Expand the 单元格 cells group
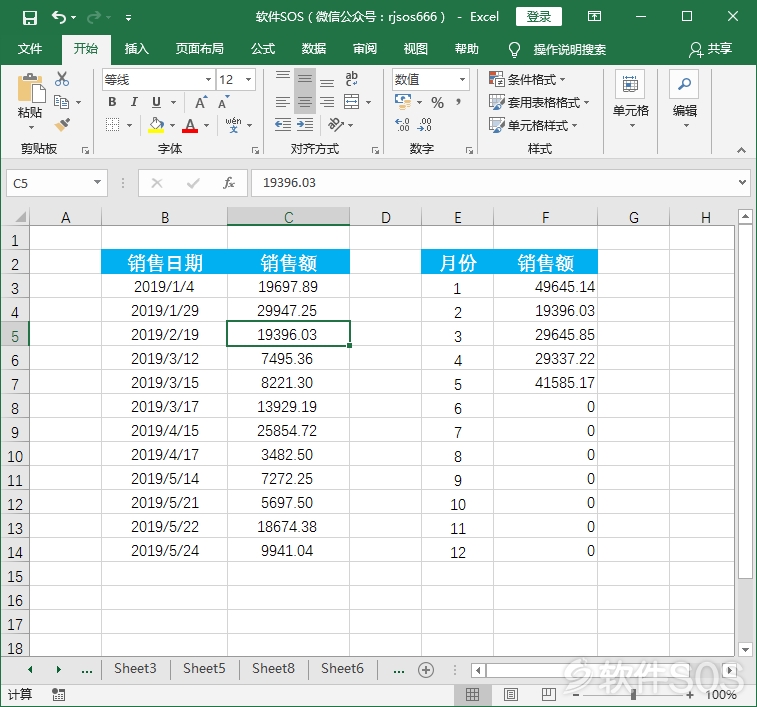Viewport: 757px width, 707px height. [631, 101]
